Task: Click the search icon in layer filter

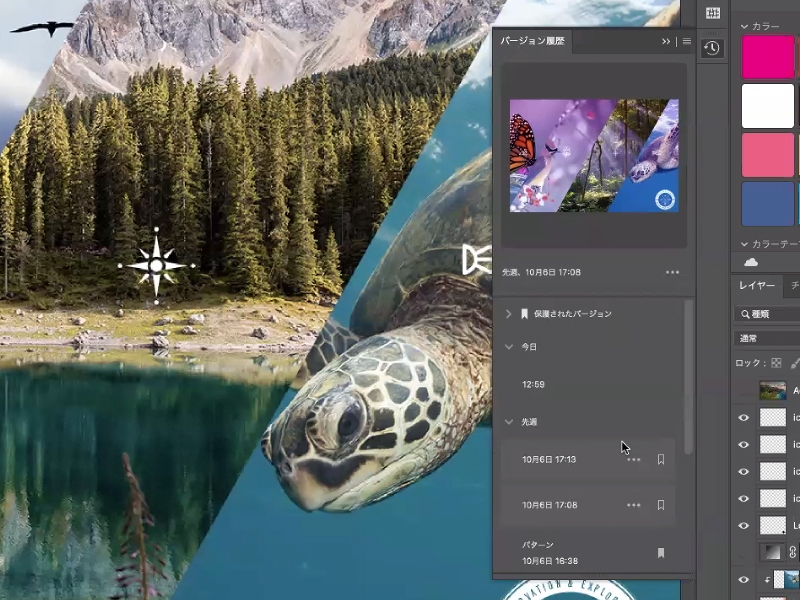Action: [x=745, y=314]
